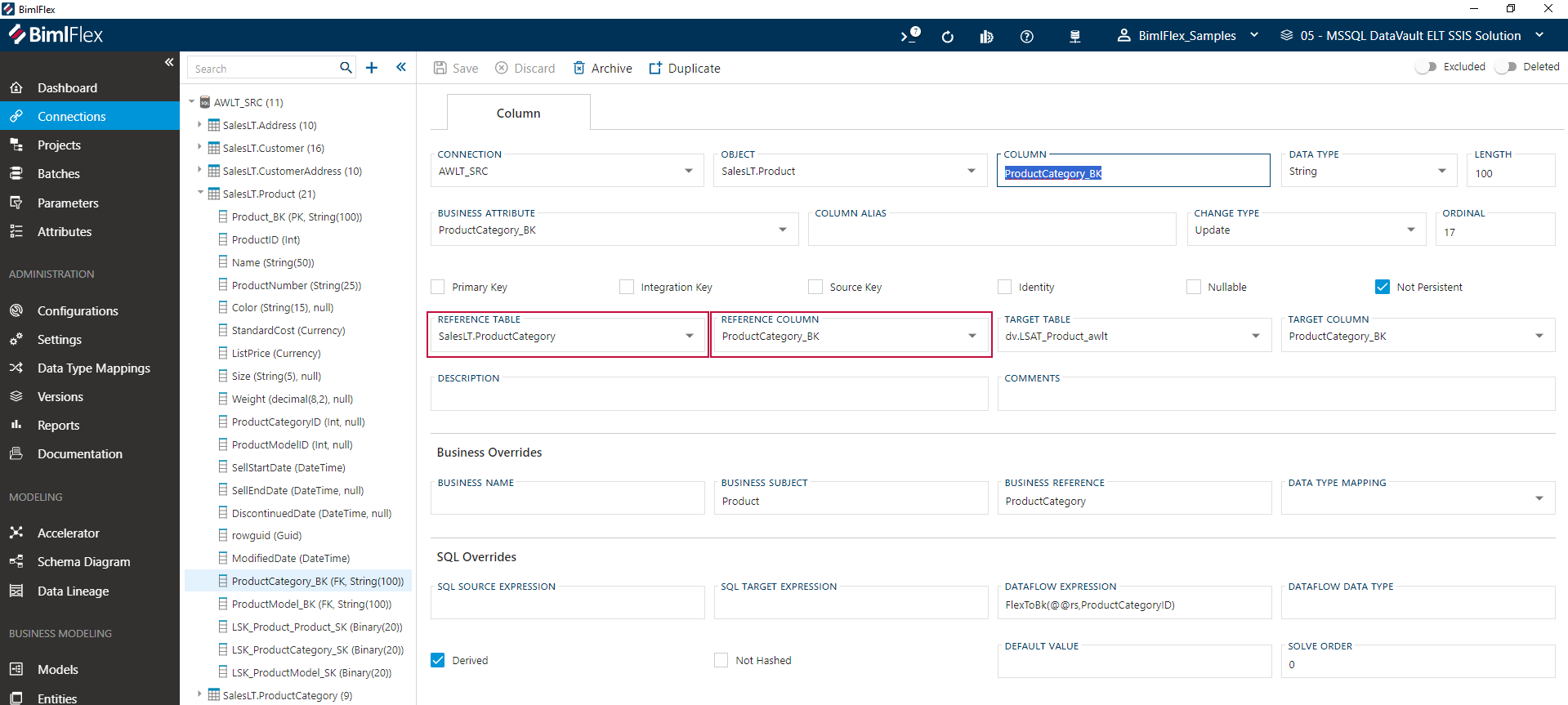The height and width of the screenshot is (705, 1568).
Task: Enable the Primary Key checkbox
Action: (x=438, y=287)
